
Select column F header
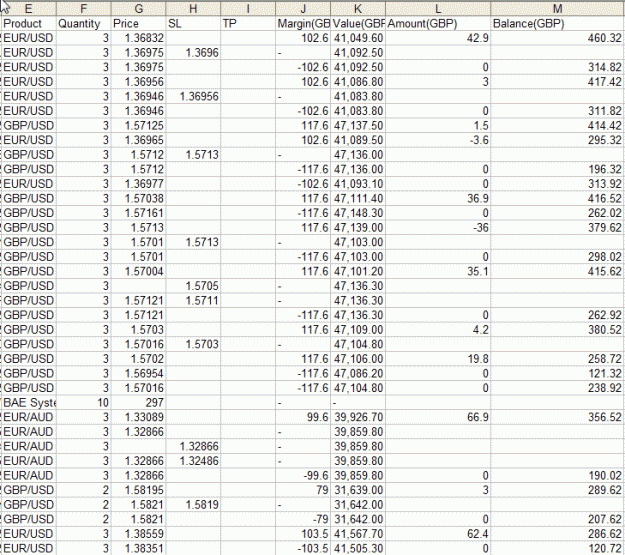coord(84,8)
